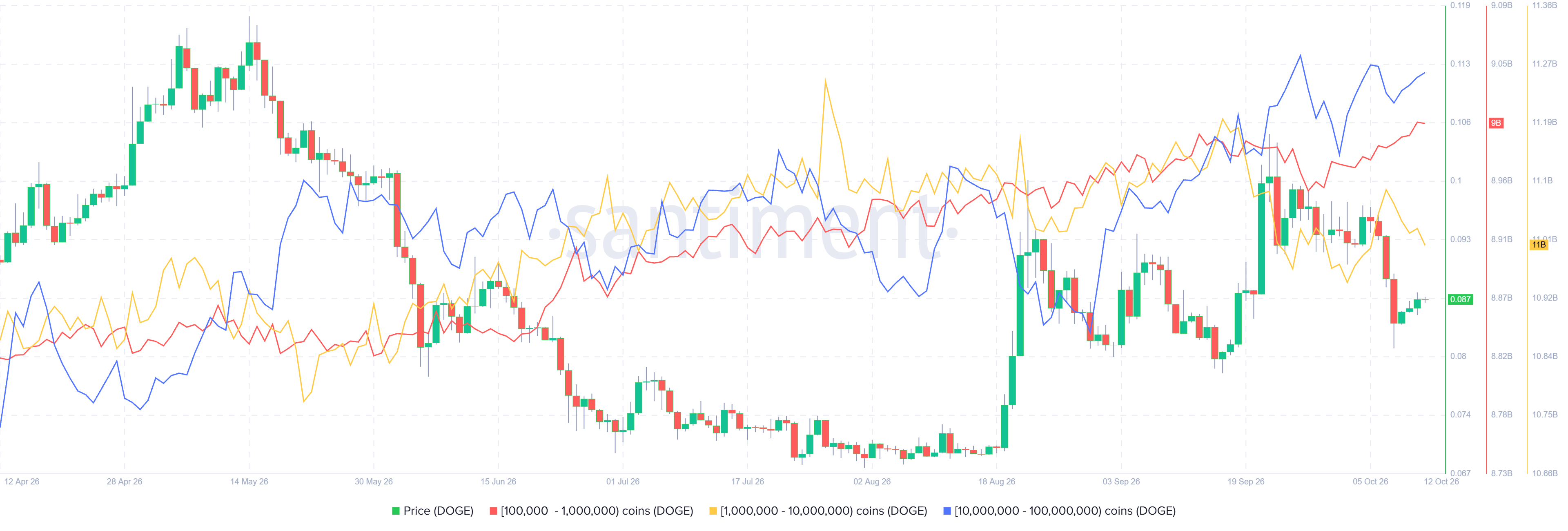Click the blue 10,000,000-100,000,000 coins legend swatch

[947, 511]
